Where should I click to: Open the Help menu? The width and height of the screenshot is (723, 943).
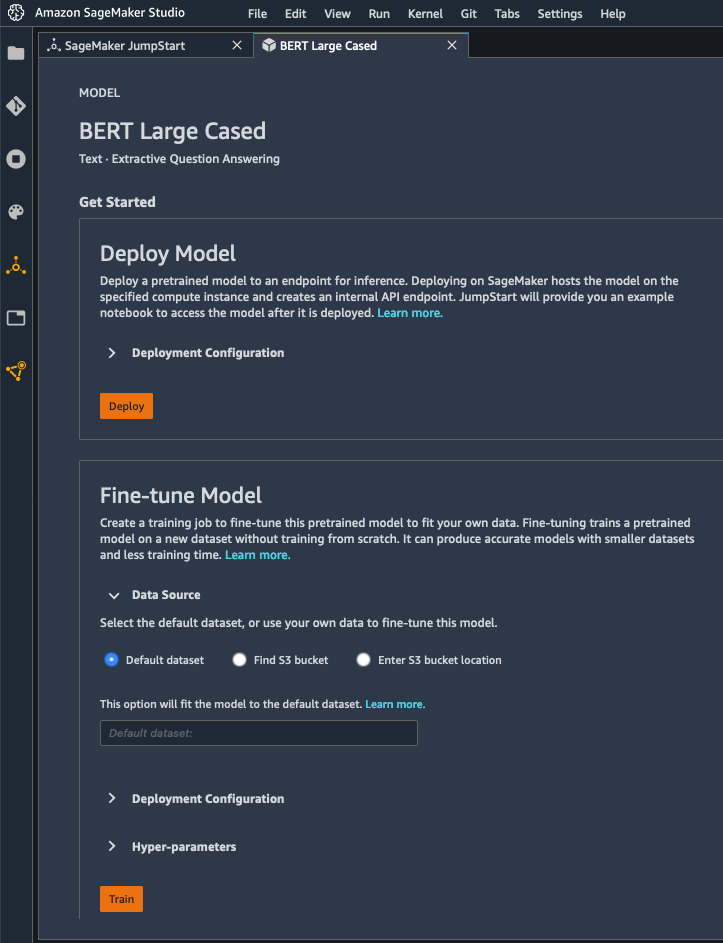(x=613, y=13)
